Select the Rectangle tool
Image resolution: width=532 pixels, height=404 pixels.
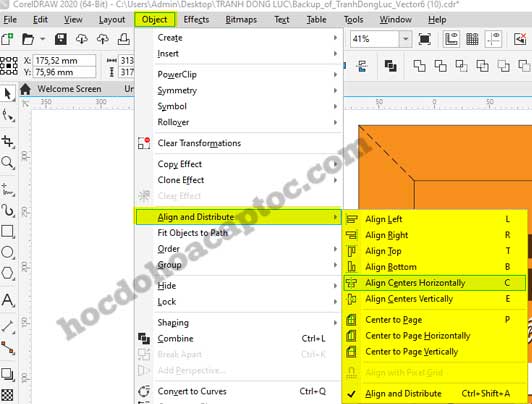7,231
